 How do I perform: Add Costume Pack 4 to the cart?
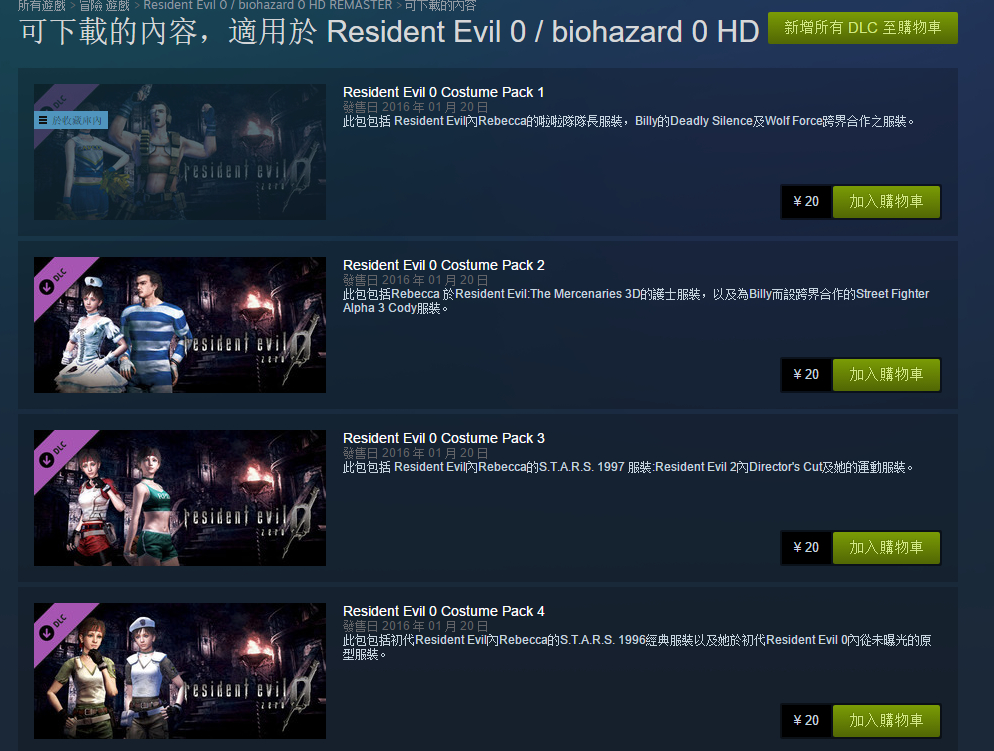(x=886, y=721)
